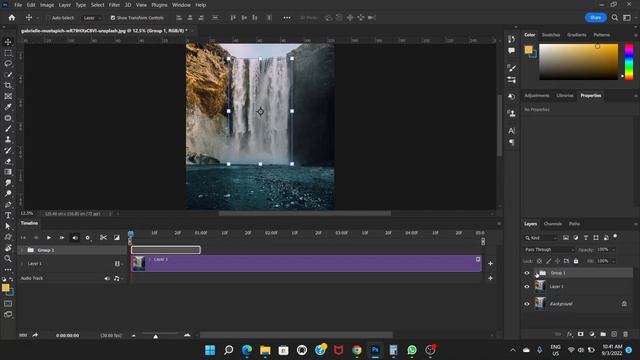Viewport: 640px width, 360px height.
Task: Expand Layer 1 track in timeline
Action: point(22,264)
